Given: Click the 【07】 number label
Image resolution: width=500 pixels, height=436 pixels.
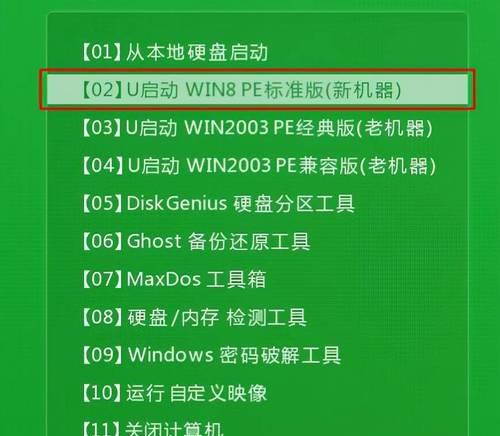Looking at the screenshot, I should coord(101,279).
